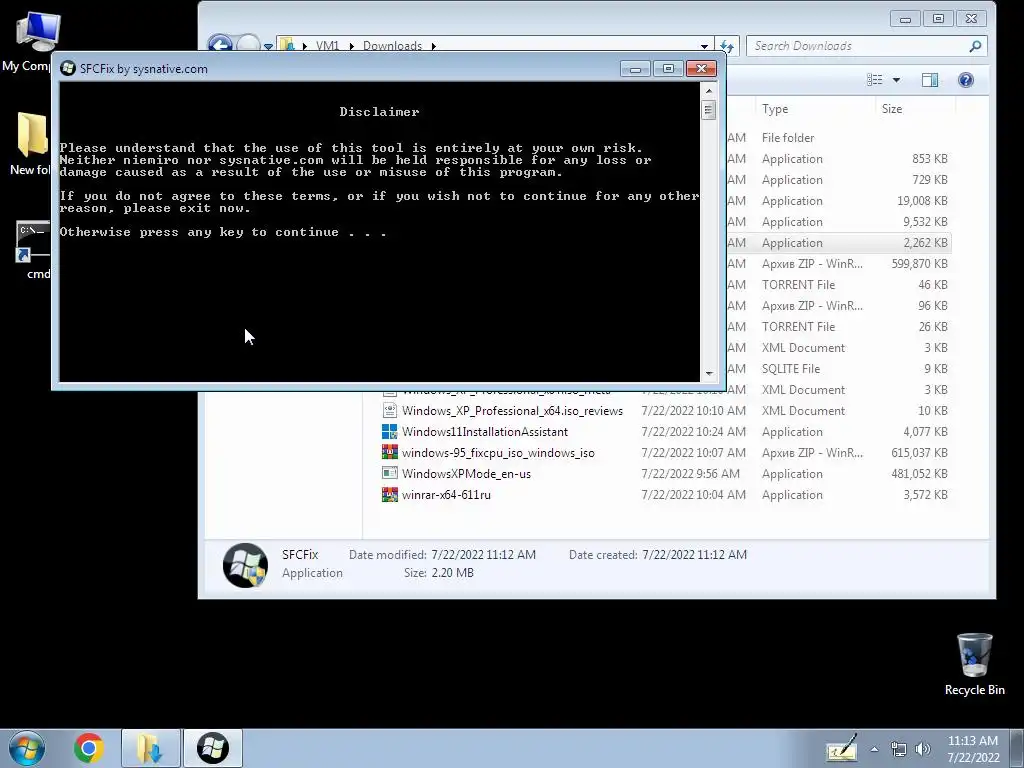Click VM1 in the address breadcrumb
1024x768 pixels.
click(327, 46)
